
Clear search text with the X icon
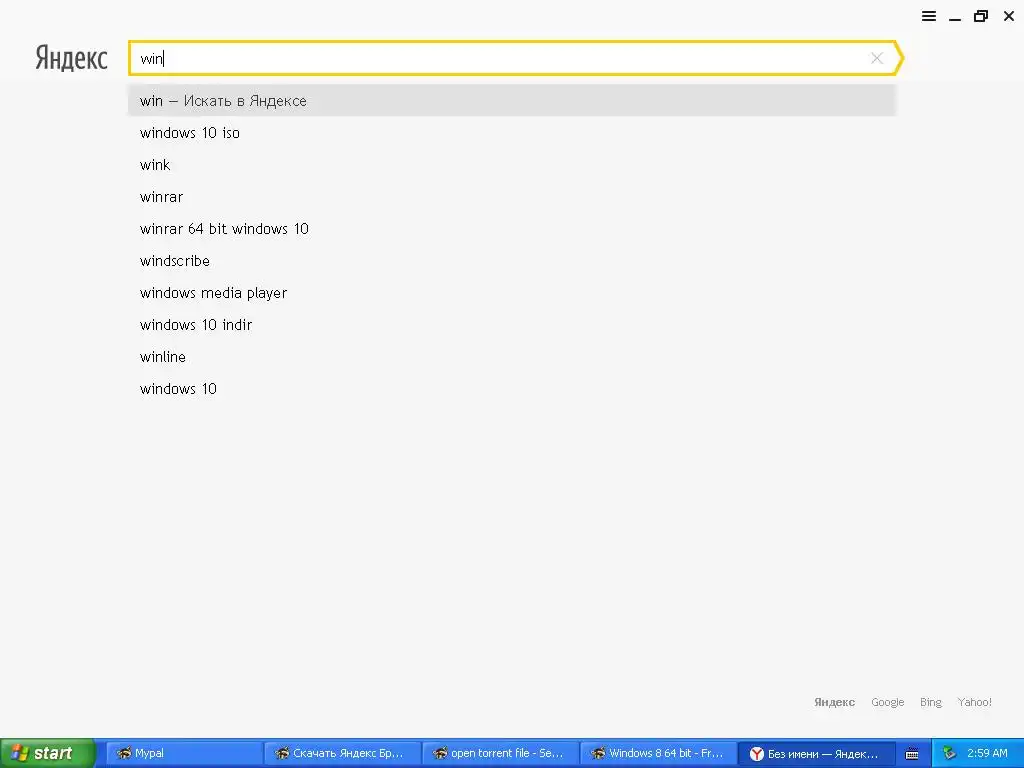pos(877,58)
